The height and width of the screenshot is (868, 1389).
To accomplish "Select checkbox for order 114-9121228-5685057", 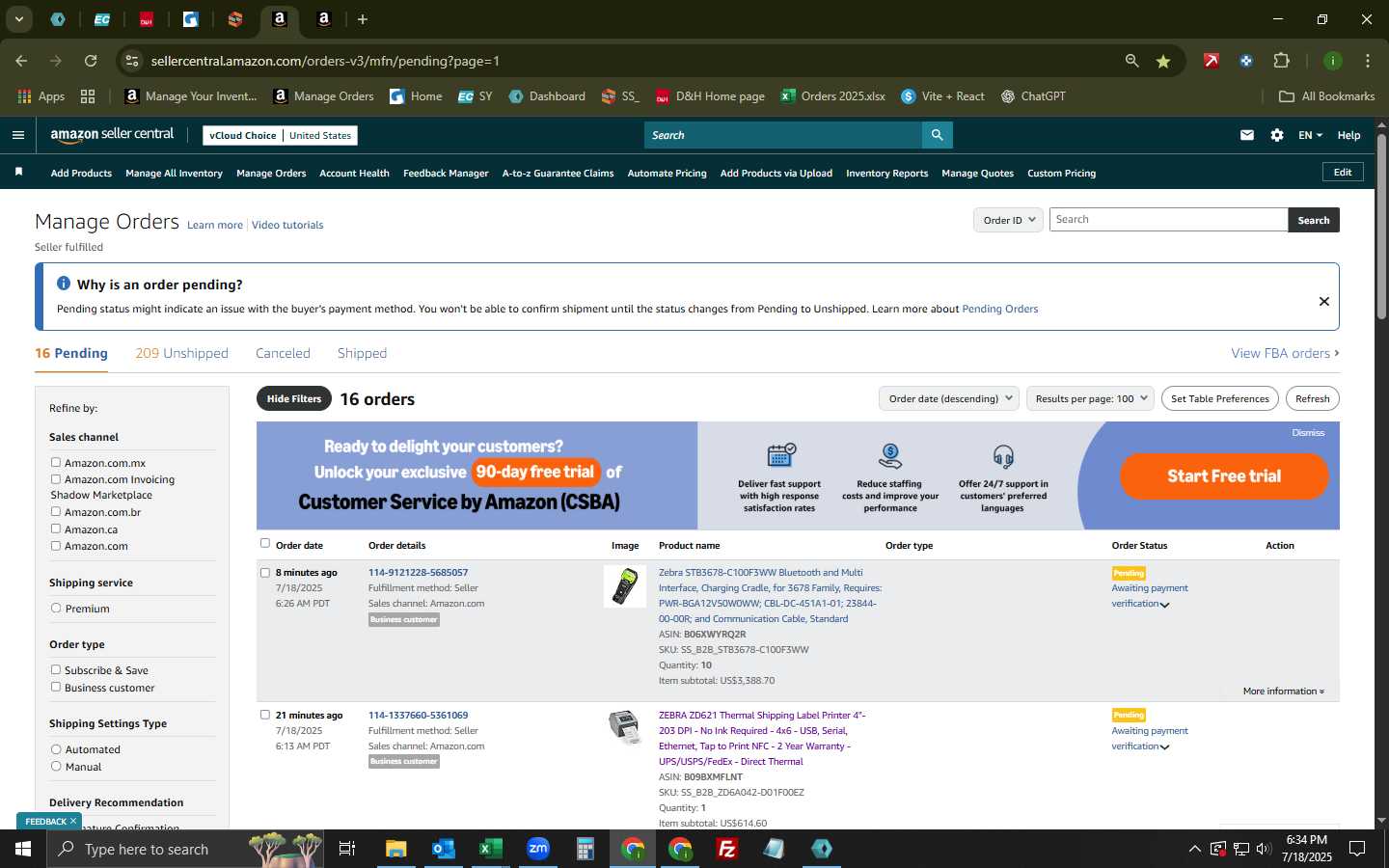I will click(265, 572).
